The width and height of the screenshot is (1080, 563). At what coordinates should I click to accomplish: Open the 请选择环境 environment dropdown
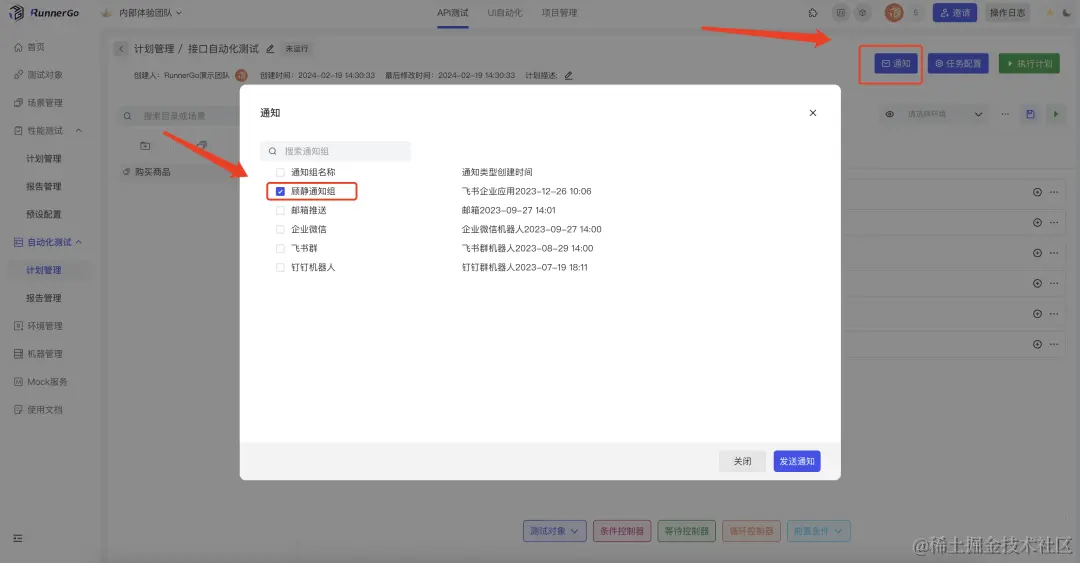[x=944, y=114]
